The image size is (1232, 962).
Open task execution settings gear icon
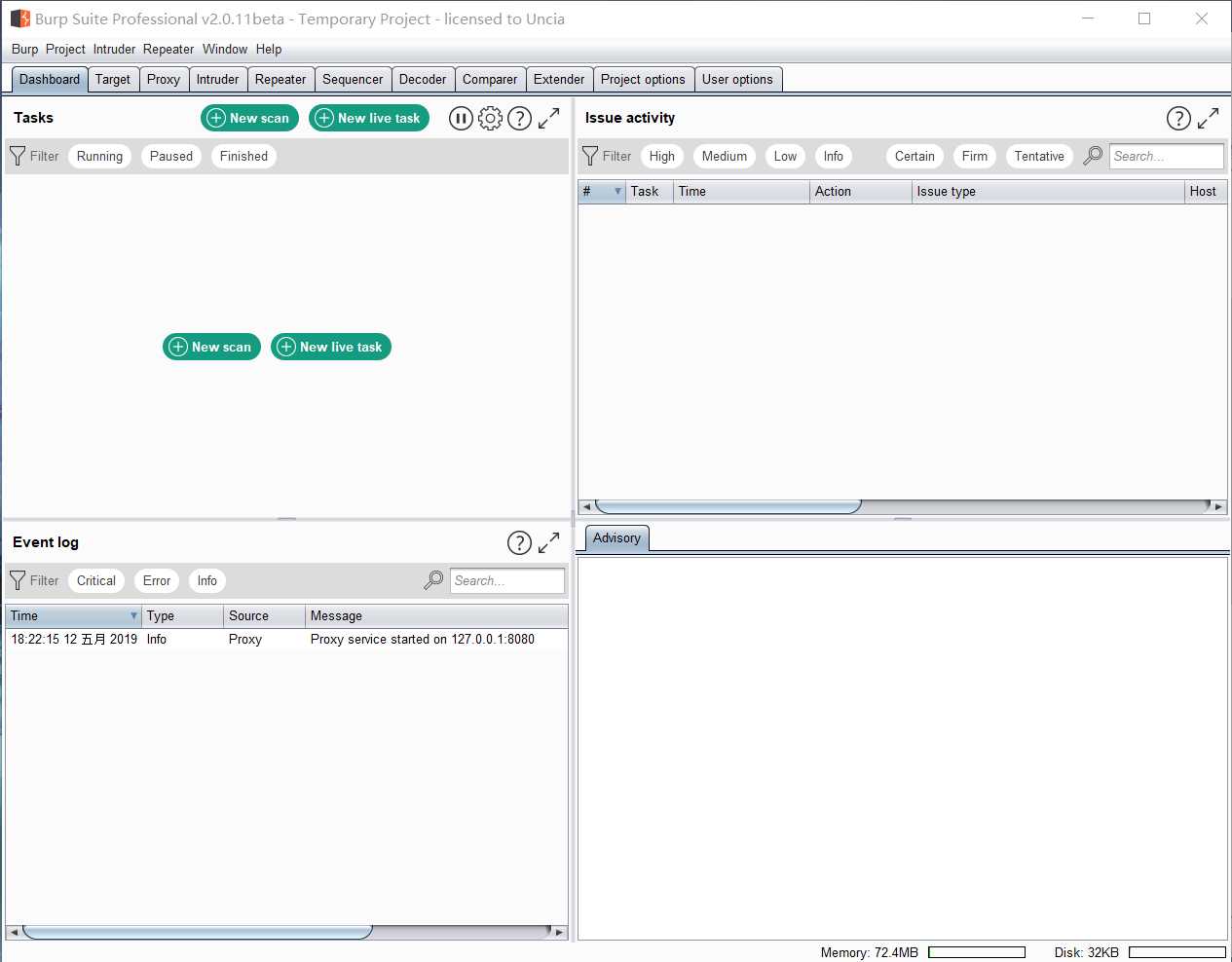491,118
